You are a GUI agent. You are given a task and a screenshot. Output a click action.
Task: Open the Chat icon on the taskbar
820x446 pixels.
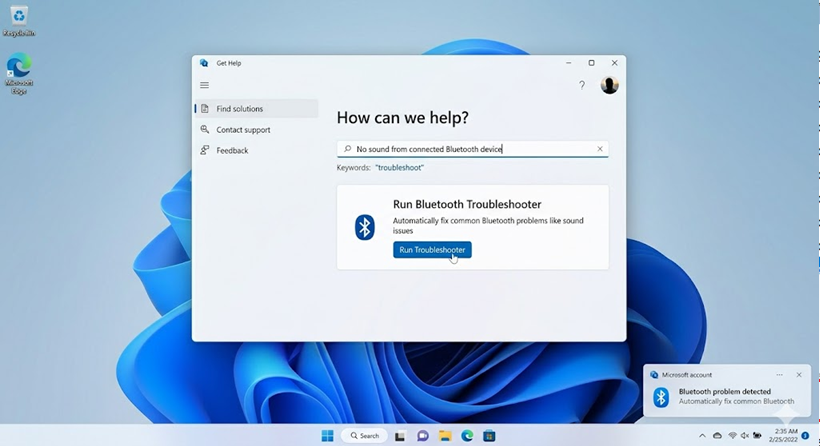tap(423, 436)
